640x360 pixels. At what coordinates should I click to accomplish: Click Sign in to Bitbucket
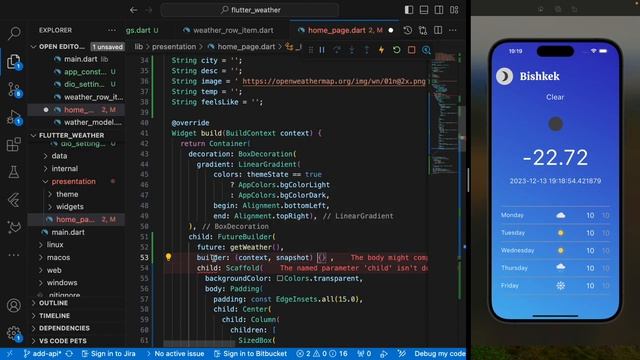(250, 353)
